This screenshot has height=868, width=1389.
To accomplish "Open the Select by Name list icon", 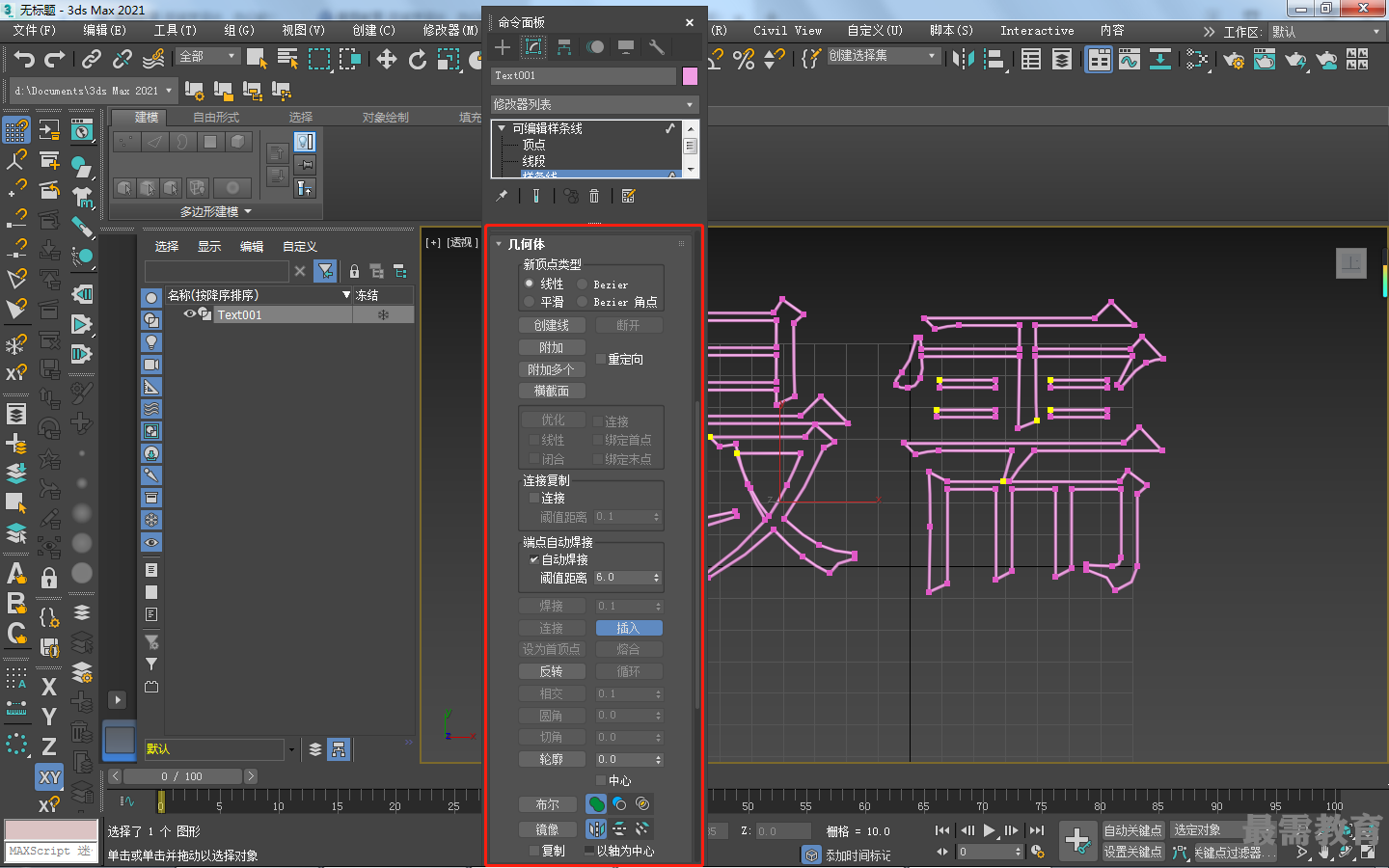I will [x=287, y=59].
